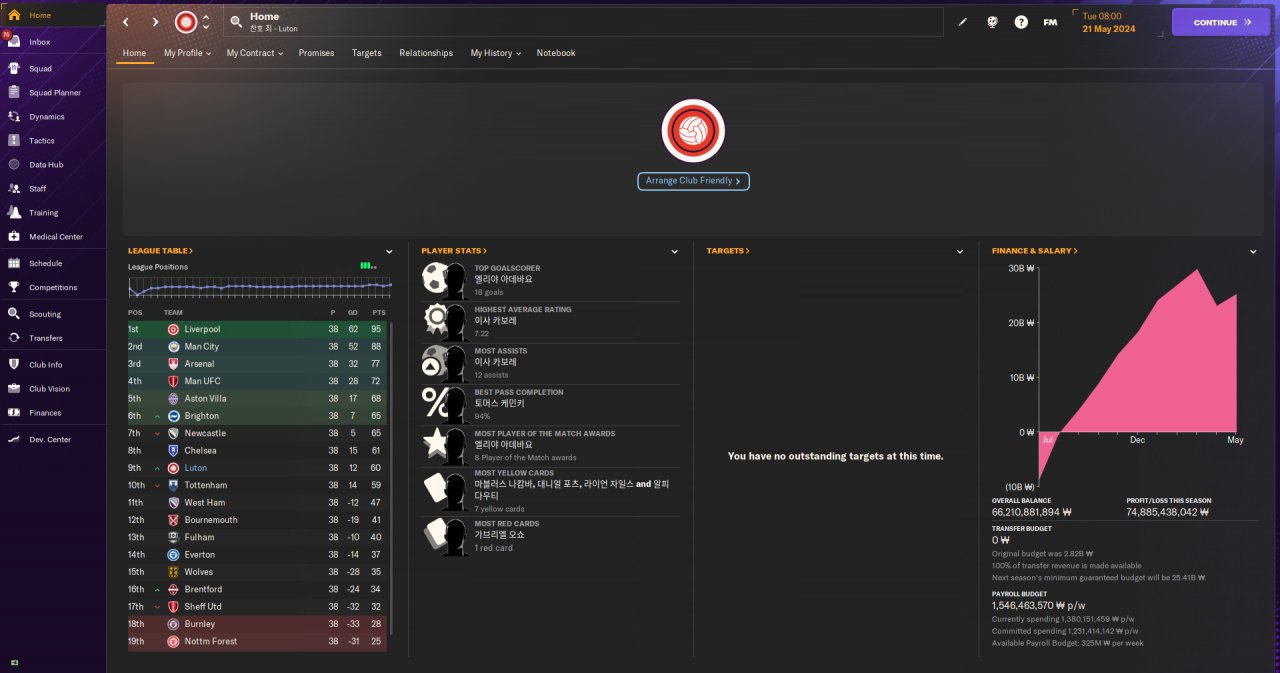
Task: Open Squad Planner
Action: (53, 92)
